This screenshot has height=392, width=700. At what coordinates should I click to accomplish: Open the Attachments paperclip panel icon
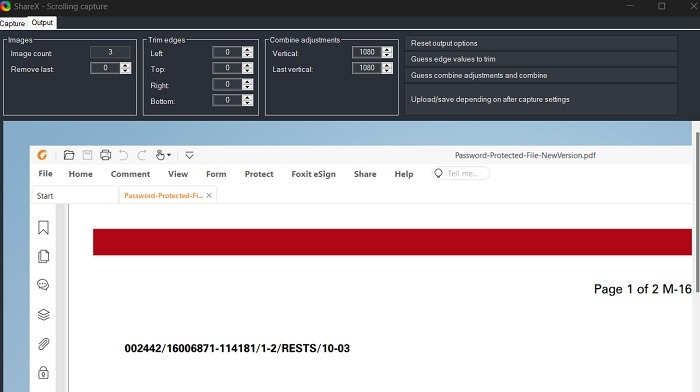point(43,344)
